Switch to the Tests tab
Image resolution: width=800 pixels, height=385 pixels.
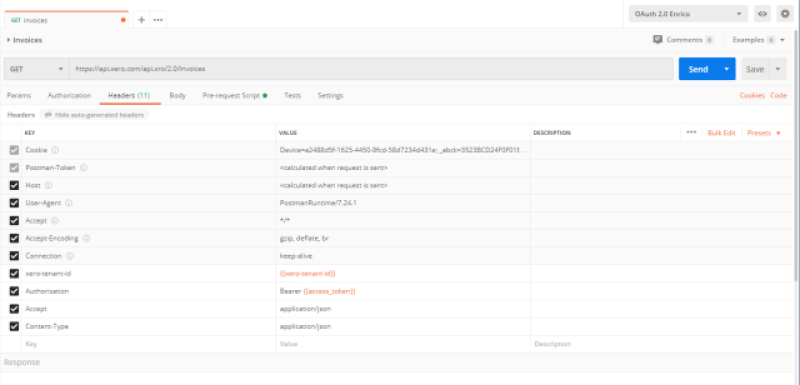[292, 95]
